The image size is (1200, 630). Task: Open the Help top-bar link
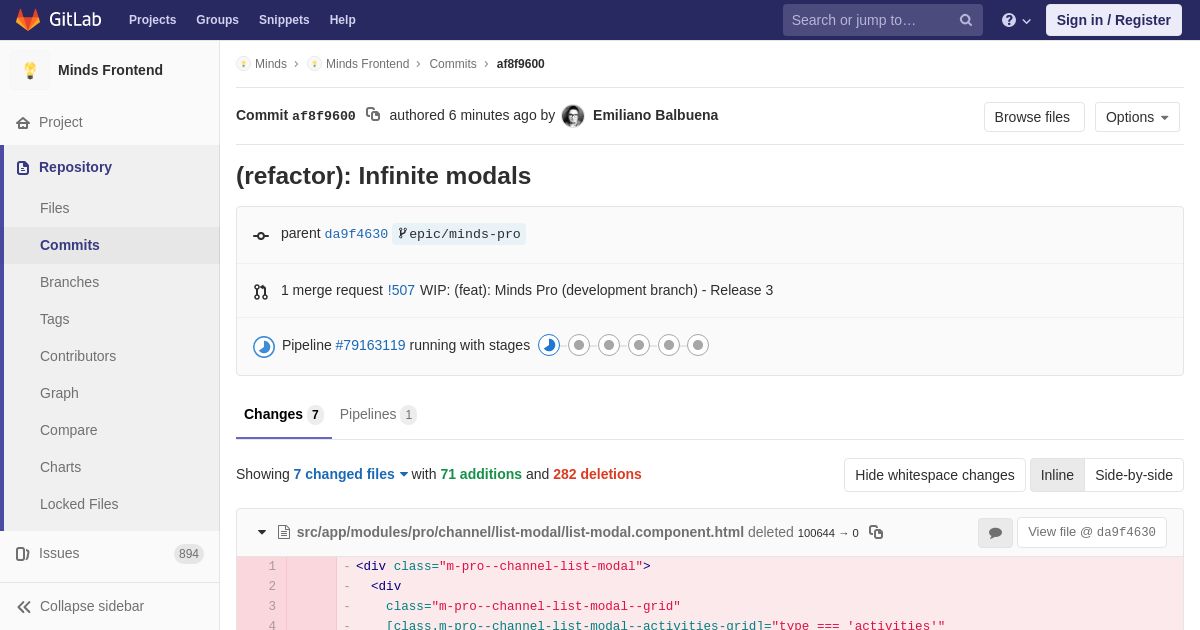(x=343, y=20)
